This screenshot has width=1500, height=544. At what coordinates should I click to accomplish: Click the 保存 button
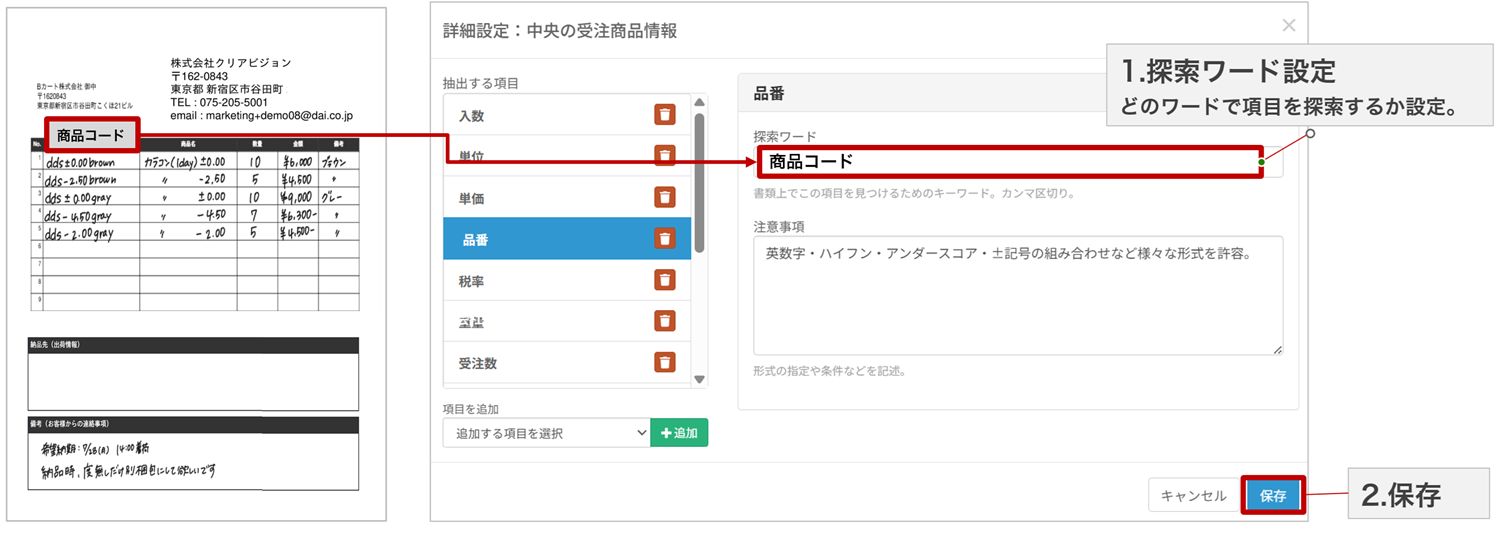1273,495
